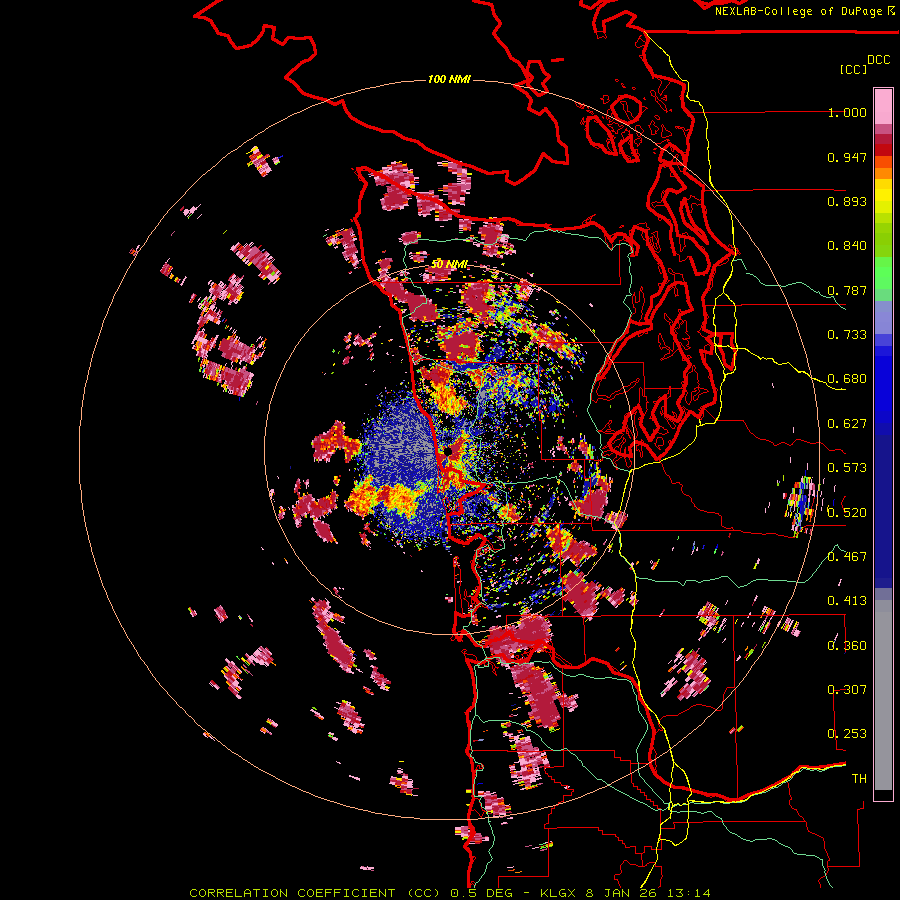Image resolution: width=900 pixels, height=900 pixels.
Task: Click the [CC] unit label above the legend
Action: point(853,69)
